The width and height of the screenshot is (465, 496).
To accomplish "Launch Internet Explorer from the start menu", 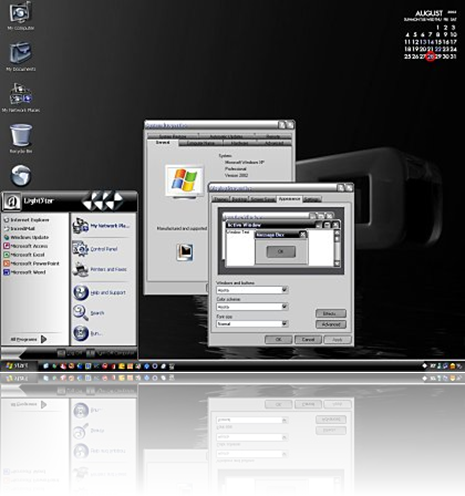I will [27, 220].
